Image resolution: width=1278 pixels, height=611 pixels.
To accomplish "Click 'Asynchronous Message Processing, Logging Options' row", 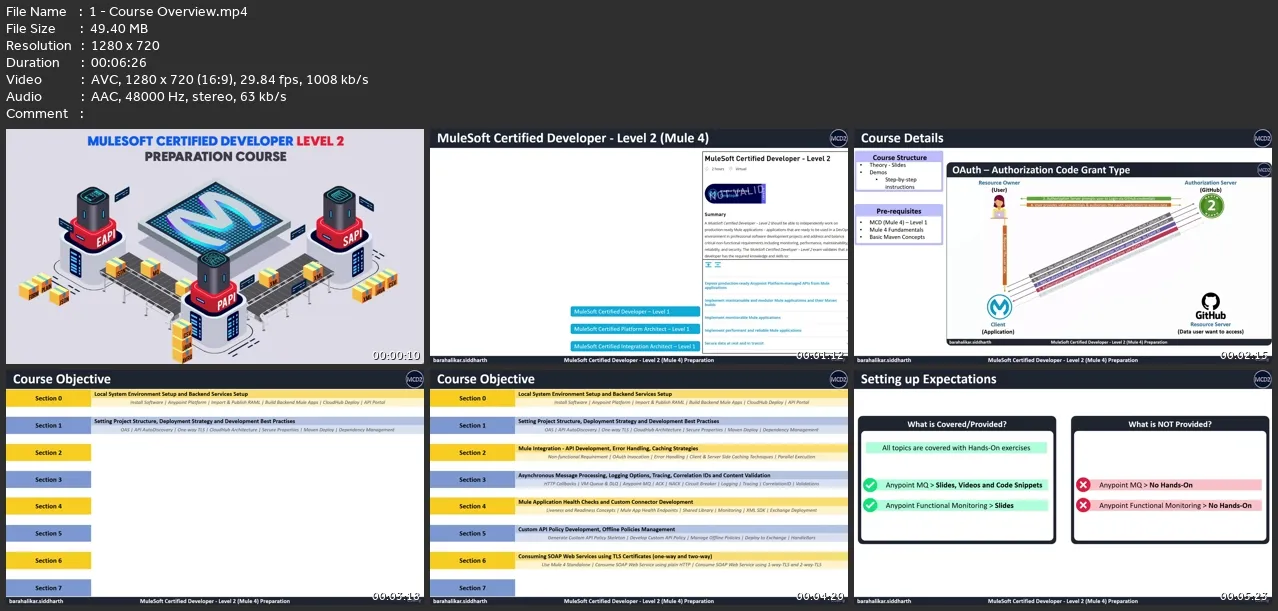I will click(x=682, y=480).
